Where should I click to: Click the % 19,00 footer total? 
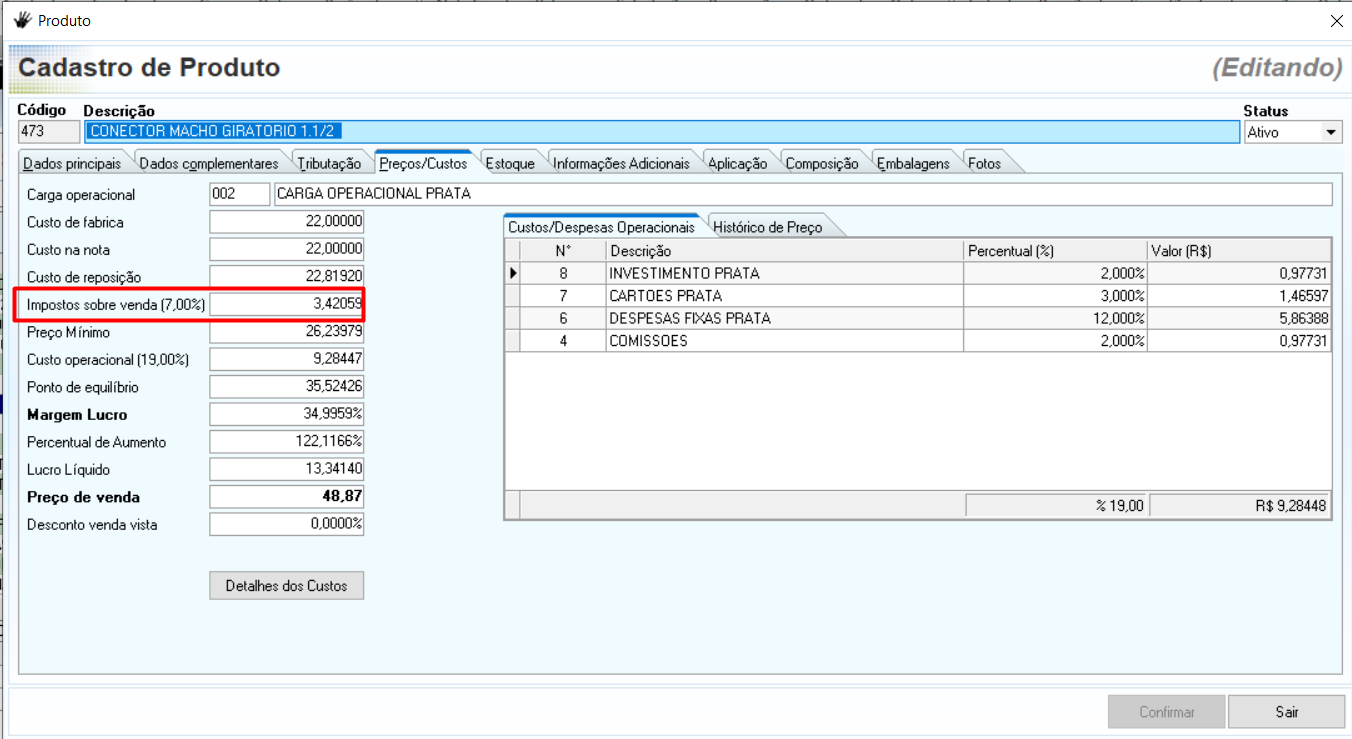[x=1056, y=506]
